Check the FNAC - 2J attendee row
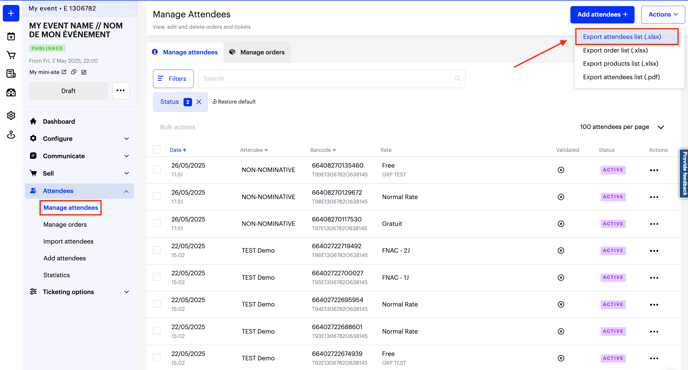Viewport: 688px width, 370px height. [x=157, y=250]
